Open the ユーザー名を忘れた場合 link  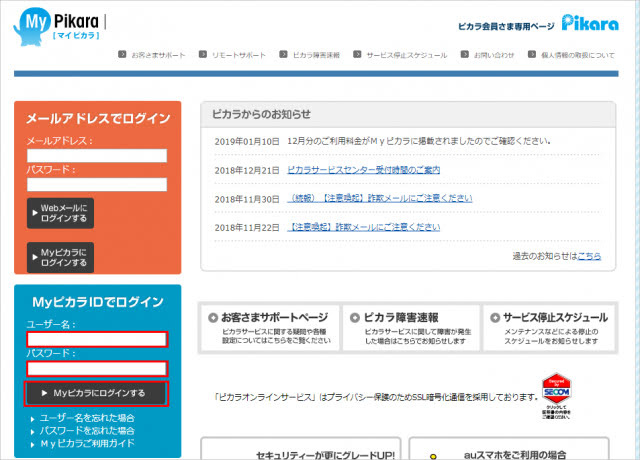pos(87,418)
